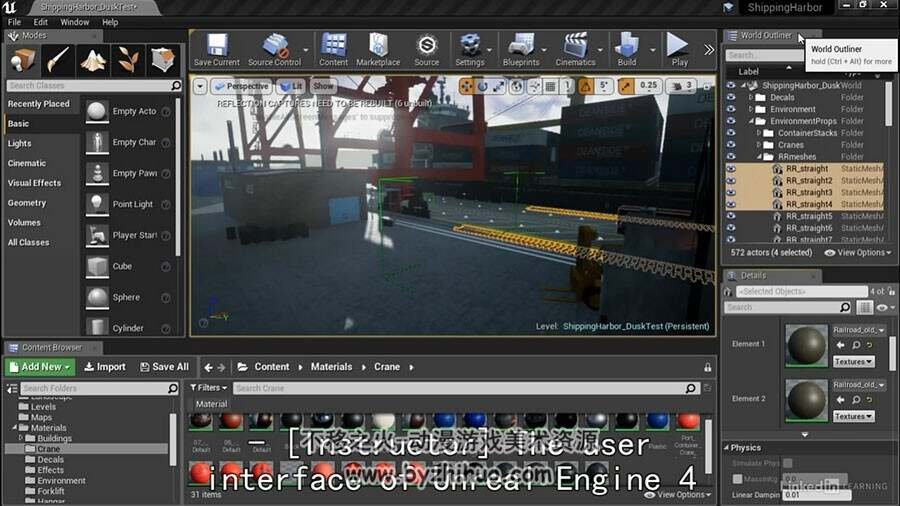Use selected asset arrow for Element 2

[840, 400]
